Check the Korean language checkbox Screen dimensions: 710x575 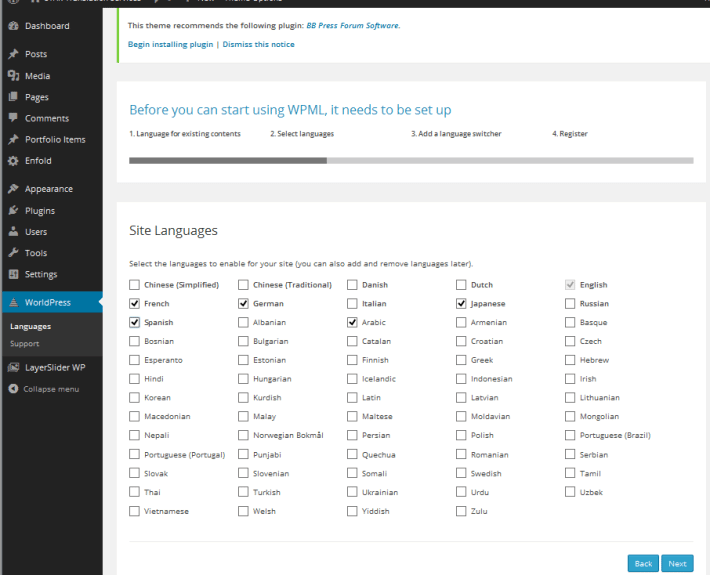(134, 398)
